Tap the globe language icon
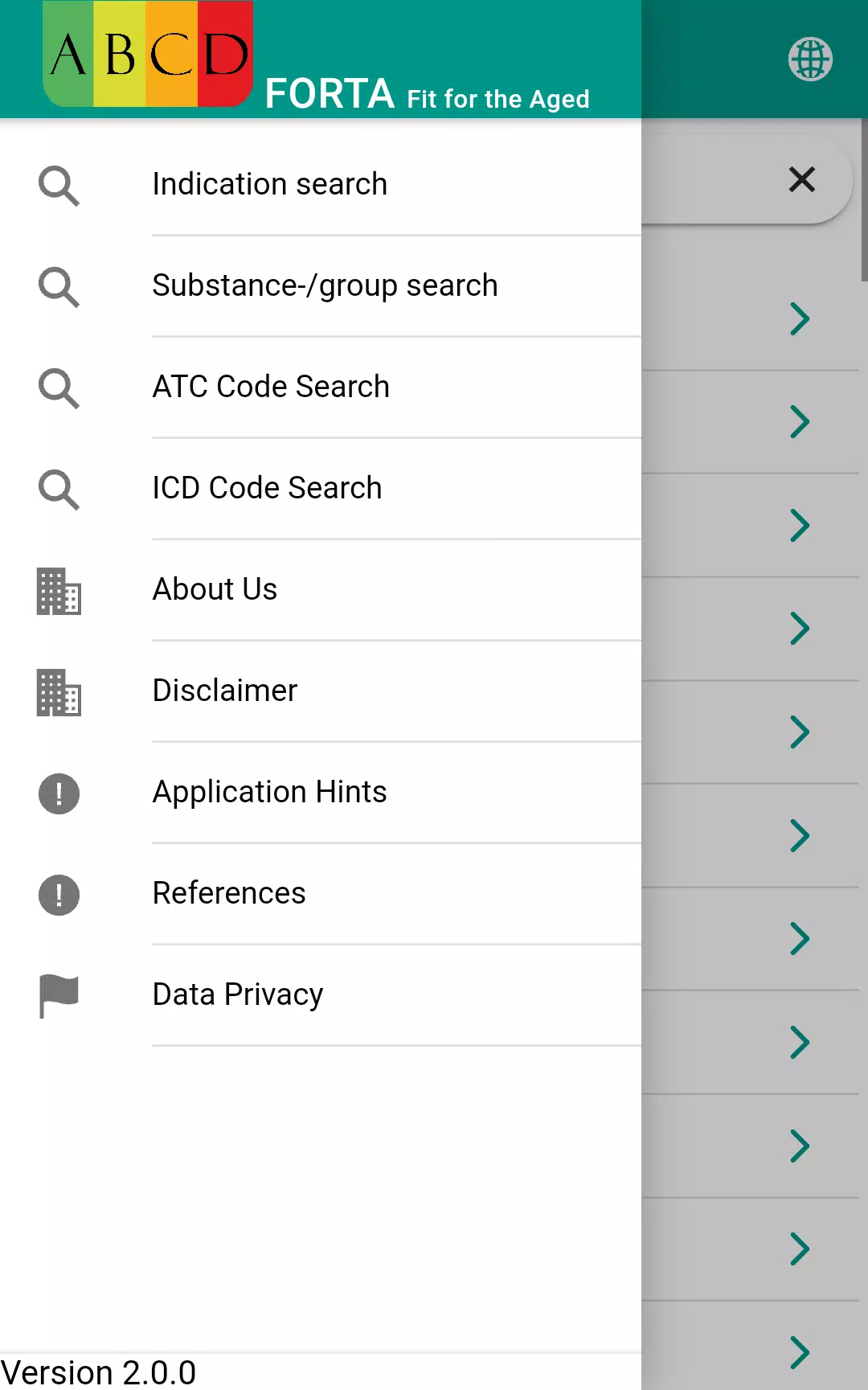The image size is (868, 1390). [x=809, y=59]
